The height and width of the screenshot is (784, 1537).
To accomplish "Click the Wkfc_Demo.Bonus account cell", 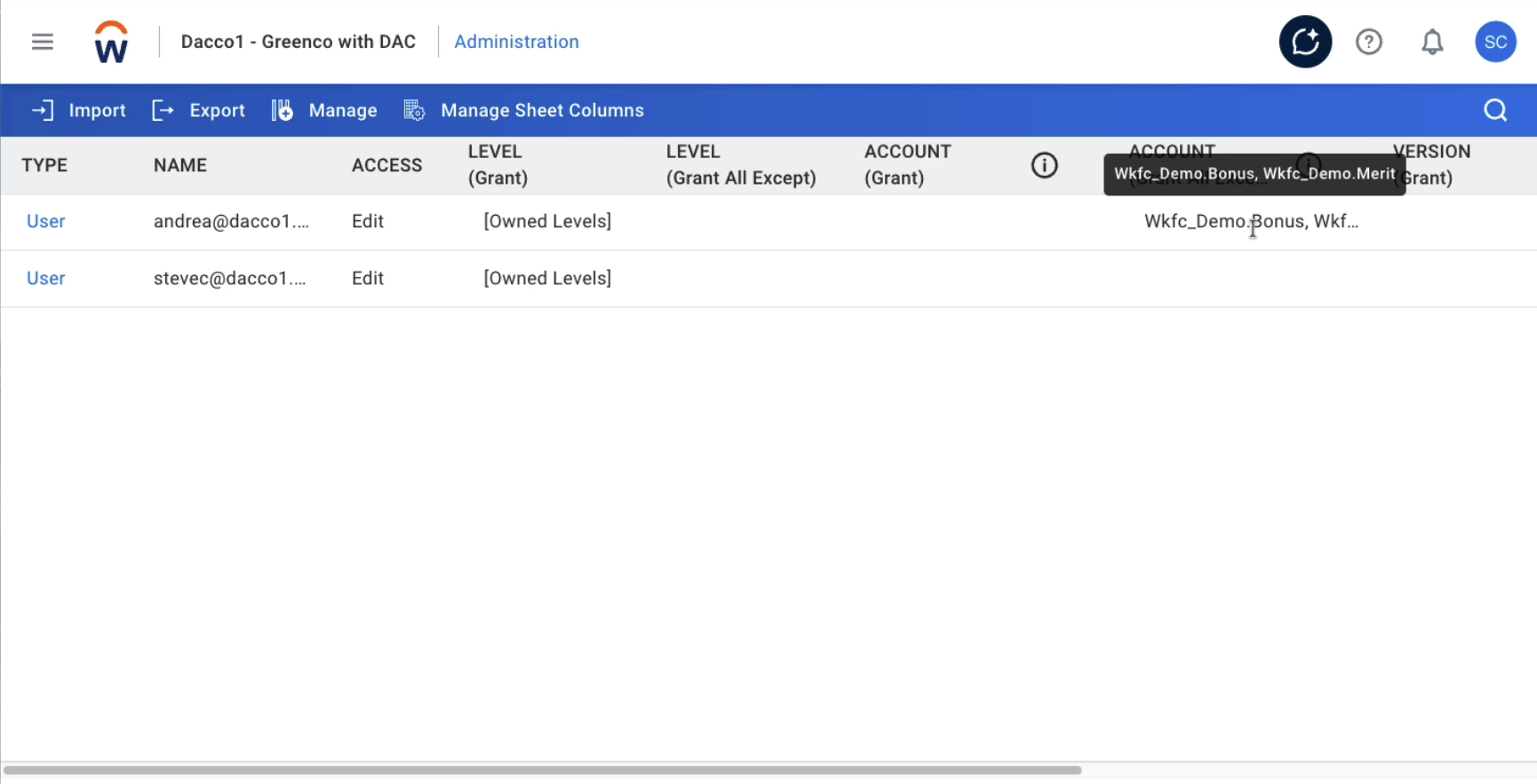I will point(1251,221).
